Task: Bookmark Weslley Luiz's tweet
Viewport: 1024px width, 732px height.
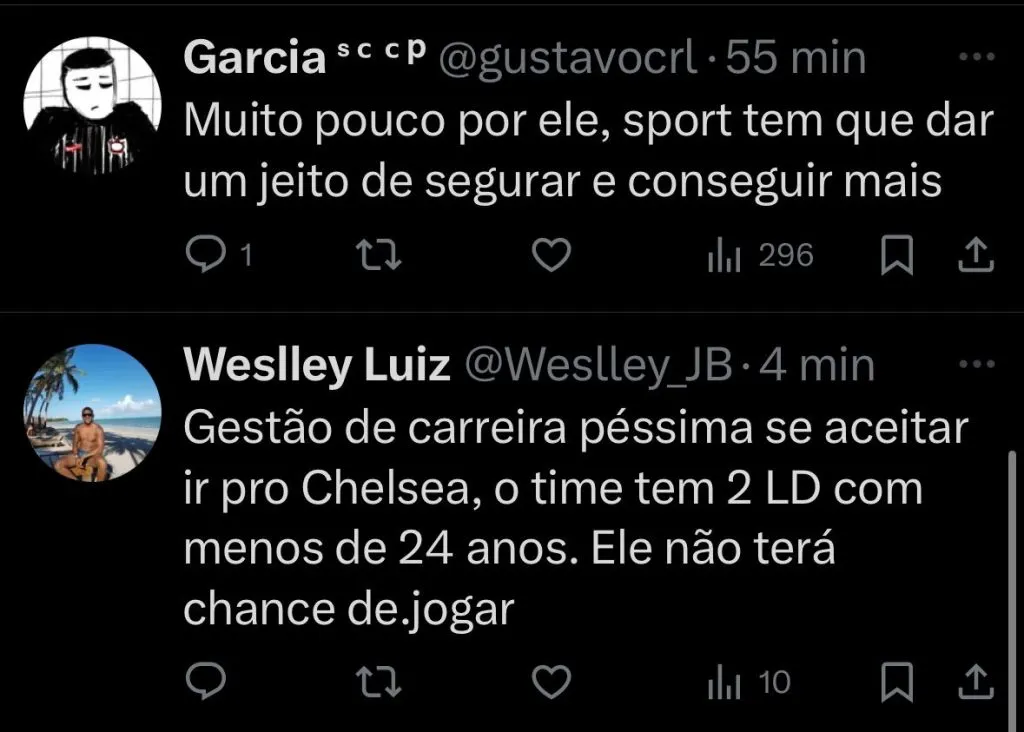Action: pos(897,683)
